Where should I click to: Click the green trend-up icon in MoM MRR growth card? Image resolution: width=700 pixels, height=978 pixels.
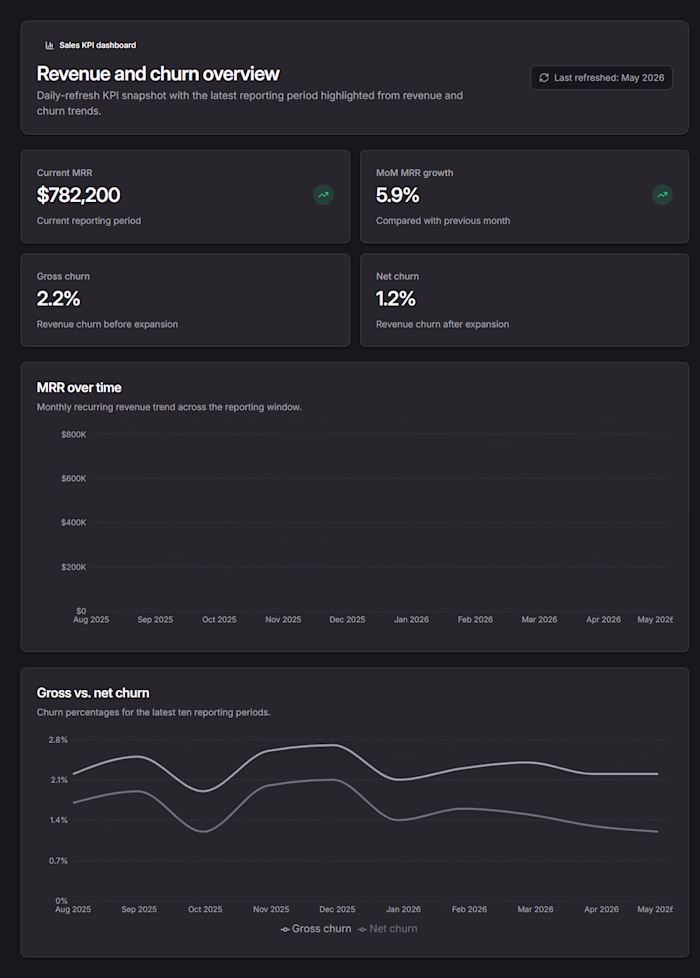tap(663, 195)
